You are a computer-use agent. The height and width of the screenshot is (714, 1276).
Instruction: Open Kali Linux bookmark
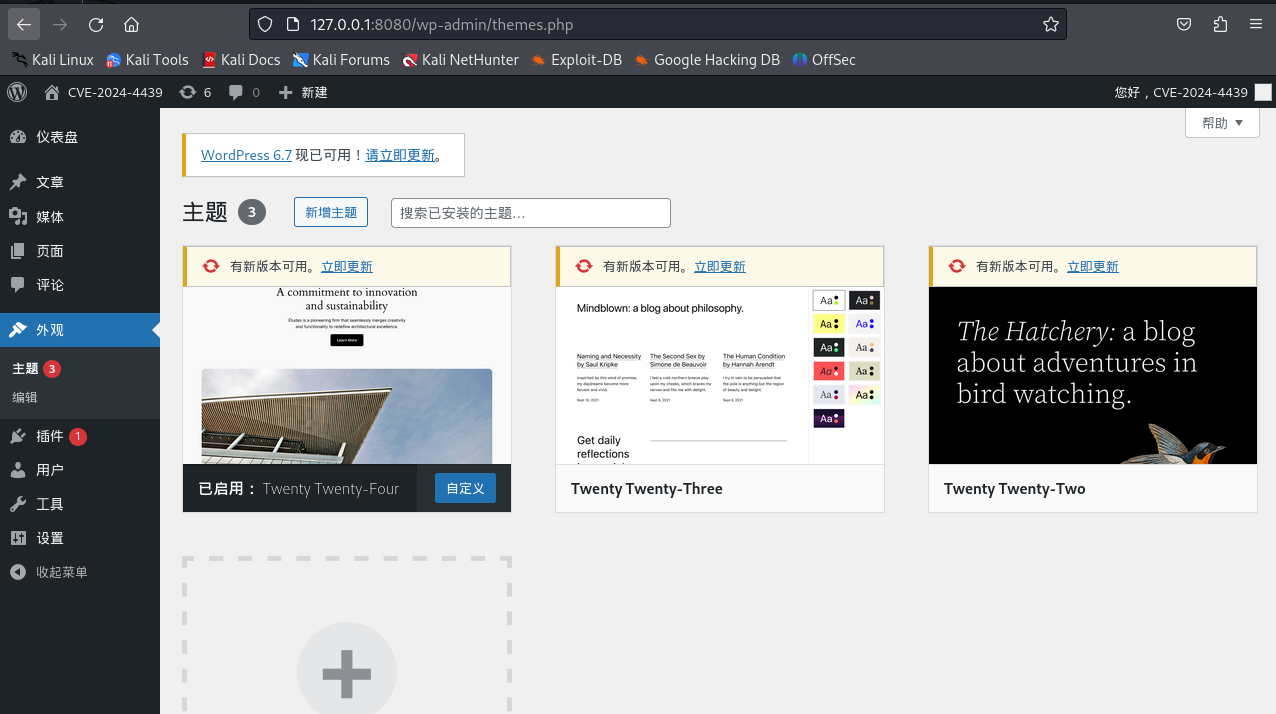[52, 60]
